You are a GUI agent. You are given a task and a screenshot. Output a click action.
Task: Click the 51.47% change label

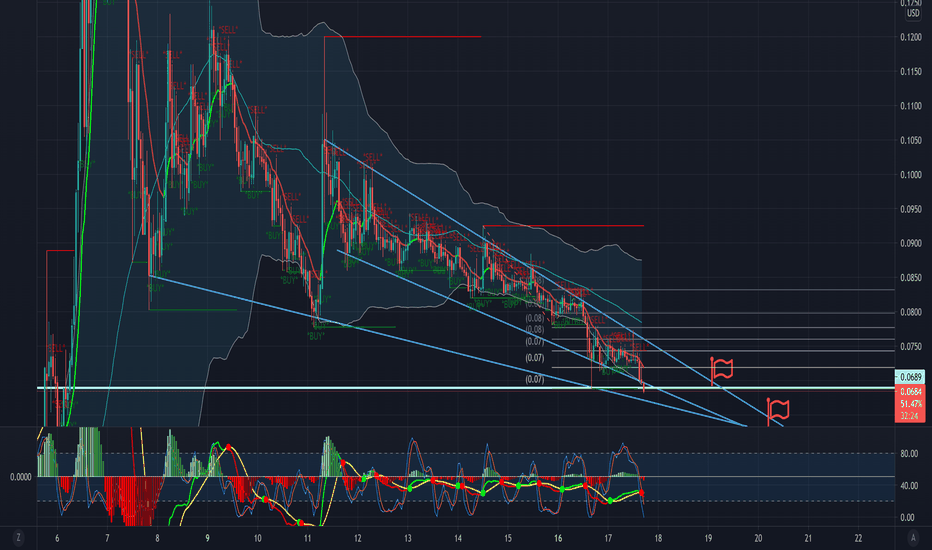[910, 404]
